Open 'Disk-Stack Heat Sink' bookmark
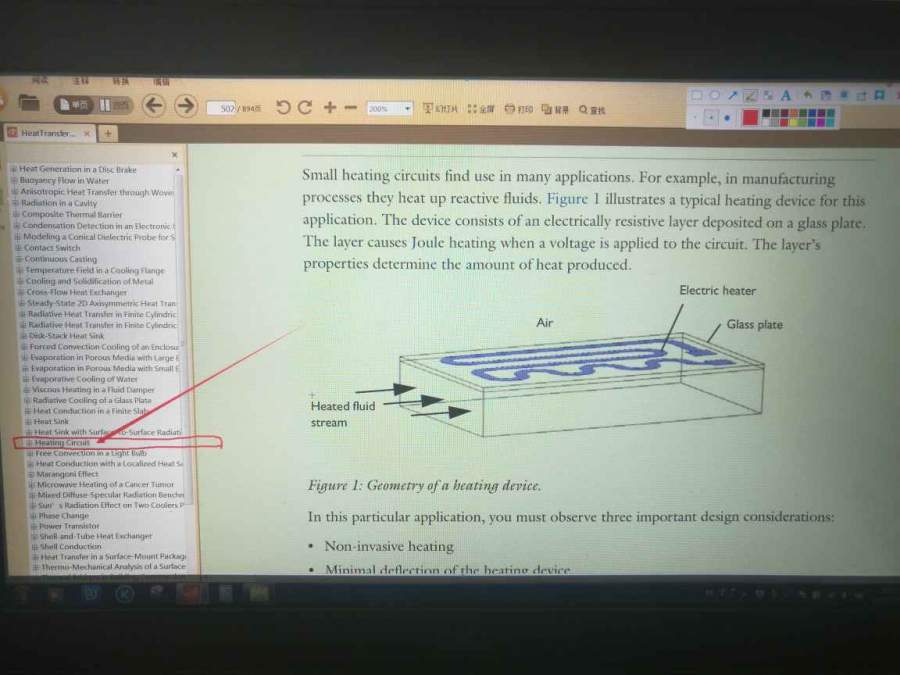 click(67, 335)
